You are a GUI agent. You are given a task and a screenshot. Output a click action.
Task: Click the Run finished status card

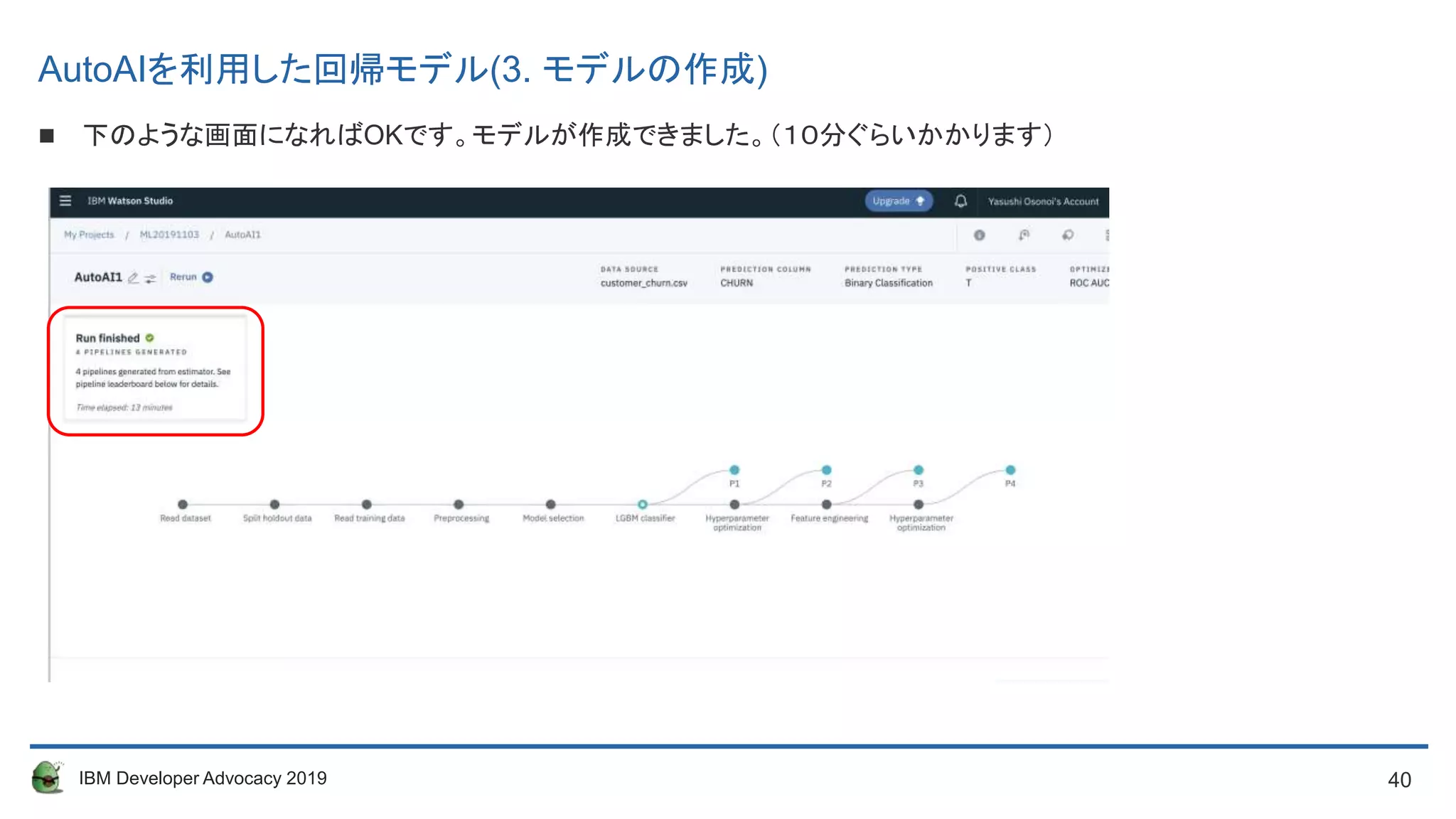click(156, 368)
